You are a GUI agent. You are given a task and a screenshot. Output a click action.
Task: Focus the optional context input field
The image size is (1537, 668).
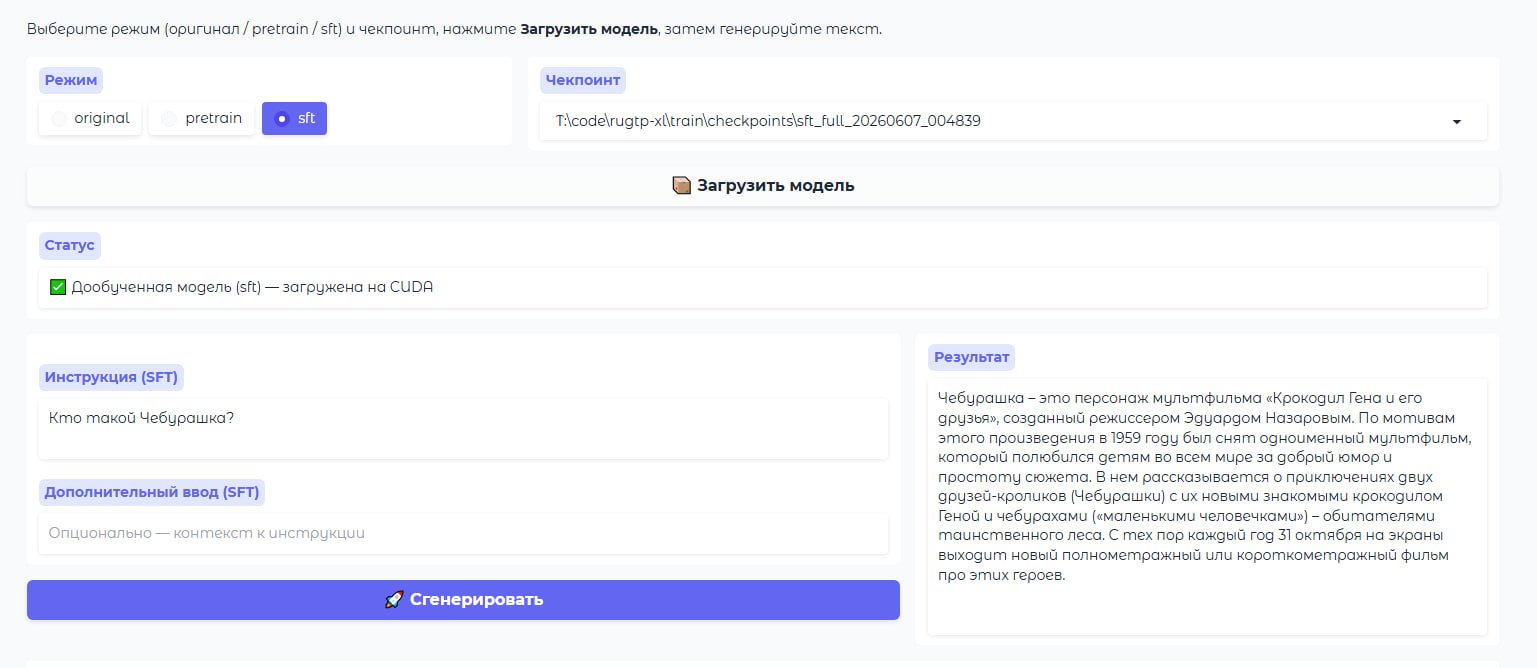[x=463, y=534]
